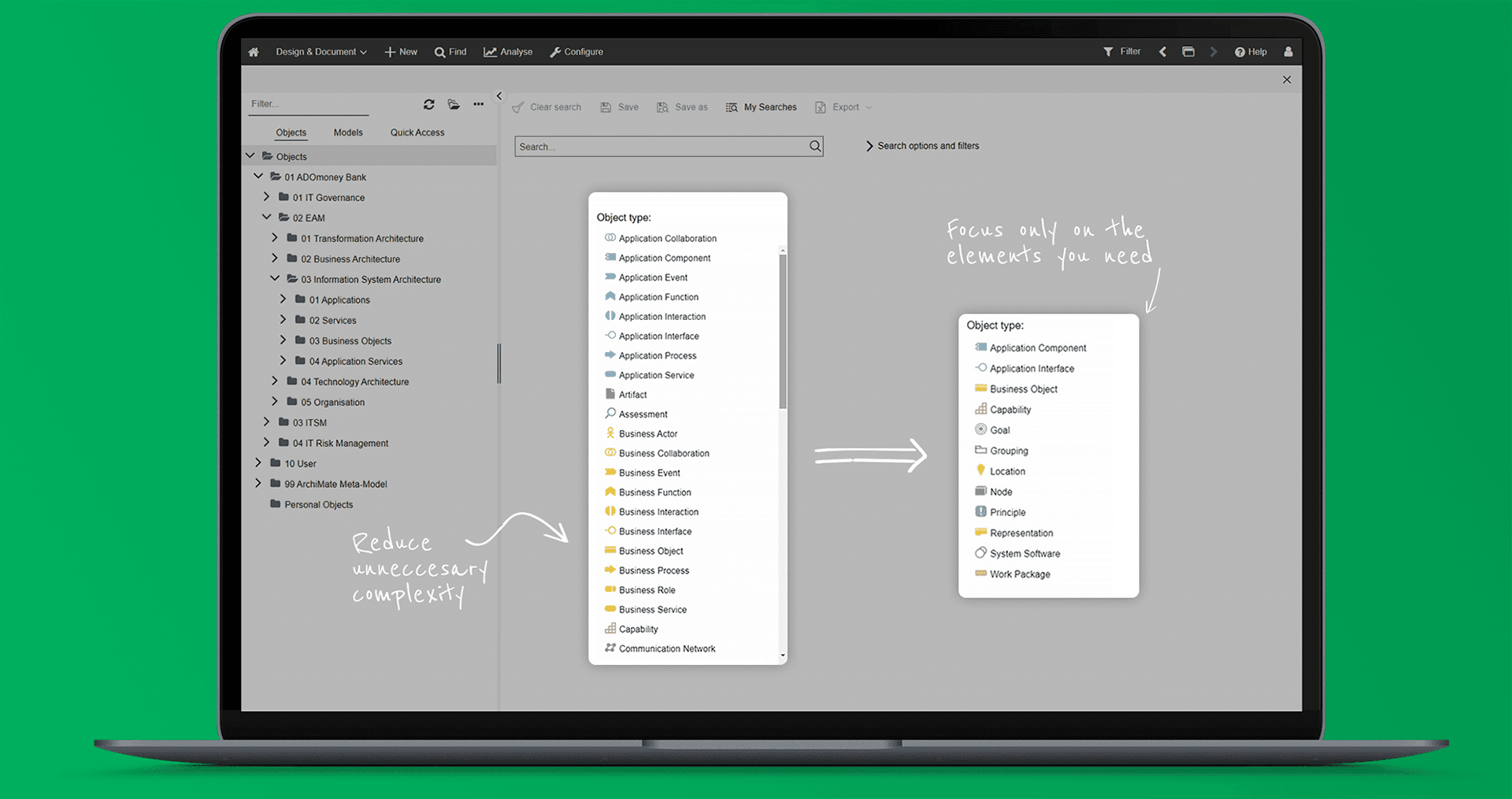Switch to the Models tab
This screenshot has width=1512, height=799.
347,132
